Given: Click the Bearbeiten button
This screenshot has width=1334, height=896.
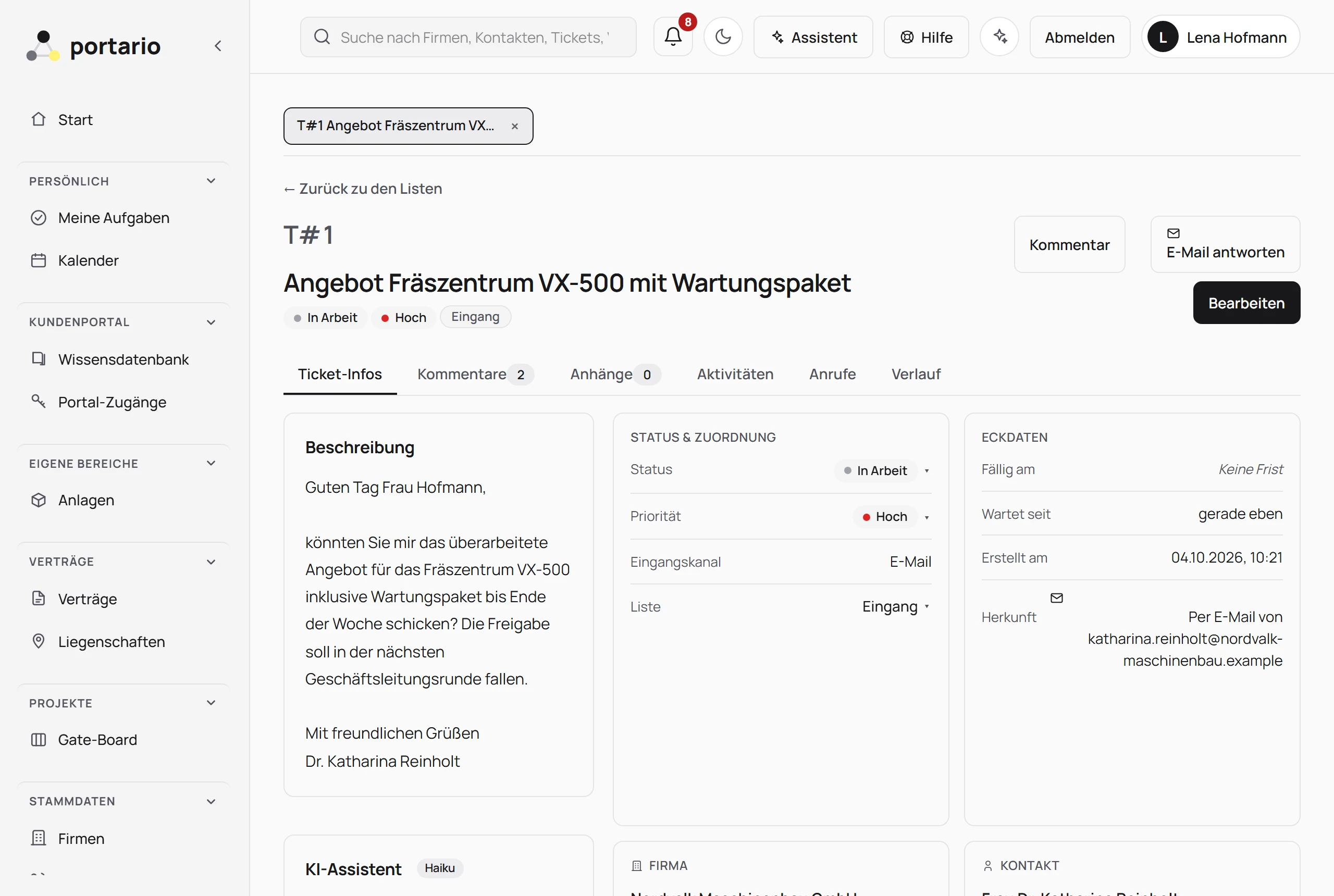Looking at the screenshot, I should (1246, 303).
